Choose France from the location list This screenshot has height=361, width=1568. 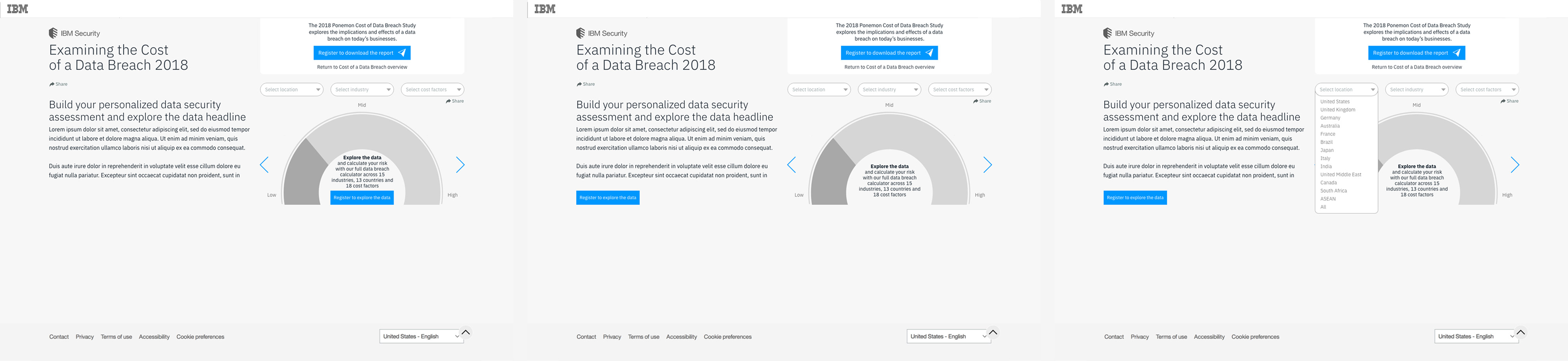(1328, 134)
